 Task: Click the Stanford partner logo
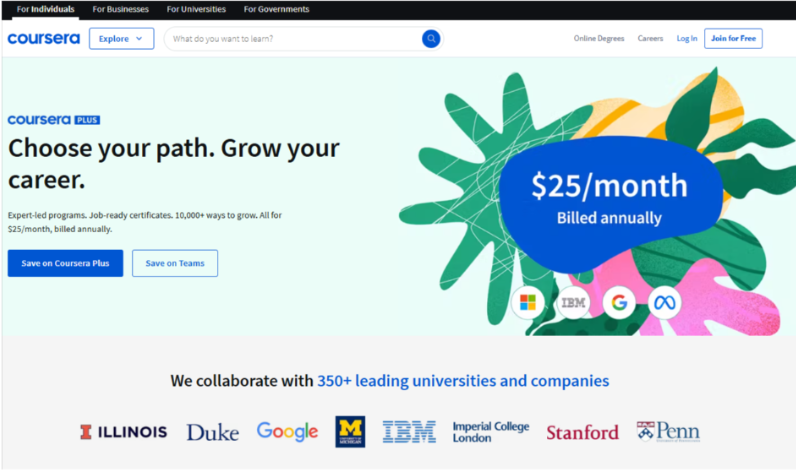[582, 432]
